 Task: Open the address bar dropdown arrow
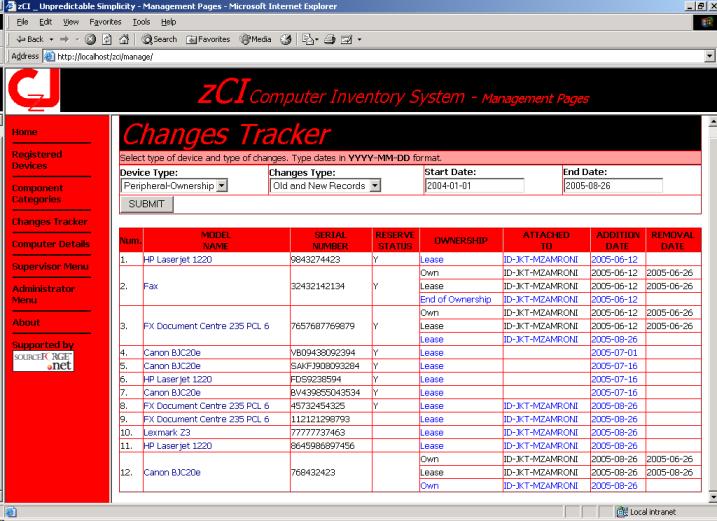(709, 57)
